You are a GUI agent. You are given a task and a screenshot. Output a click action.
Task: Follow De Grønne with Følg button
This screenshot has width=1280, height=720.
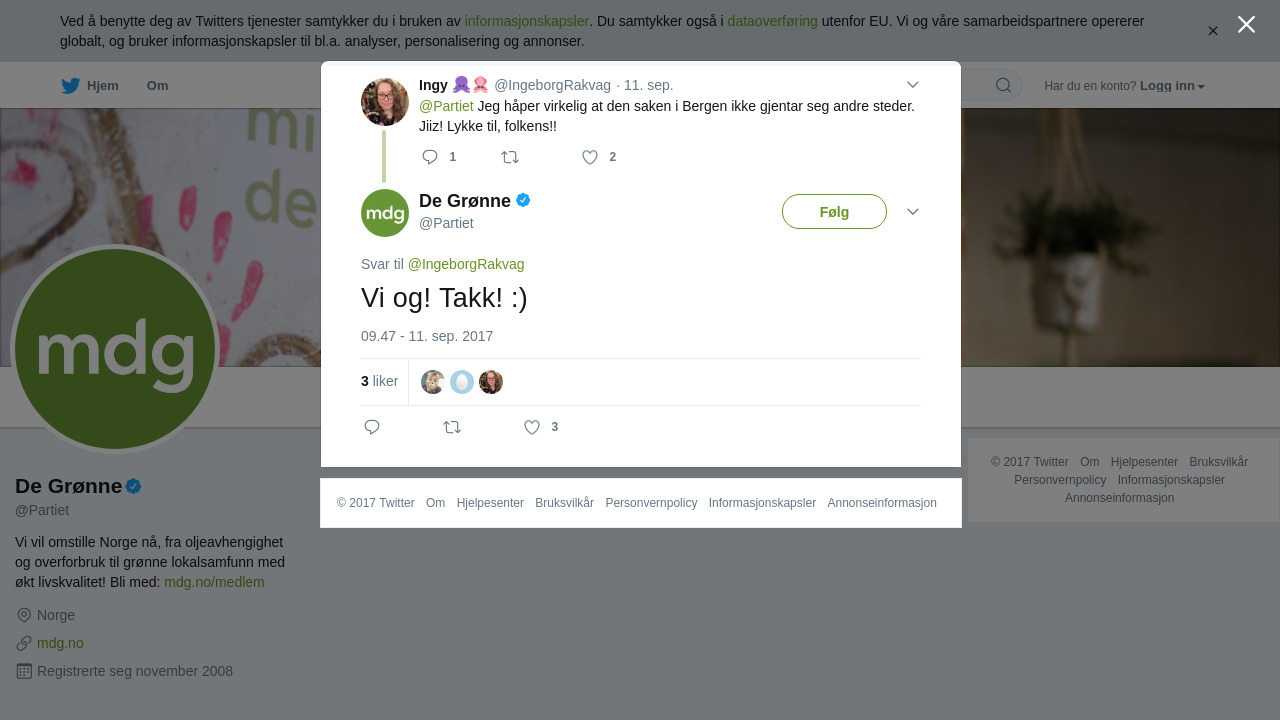tap(834, 212)
